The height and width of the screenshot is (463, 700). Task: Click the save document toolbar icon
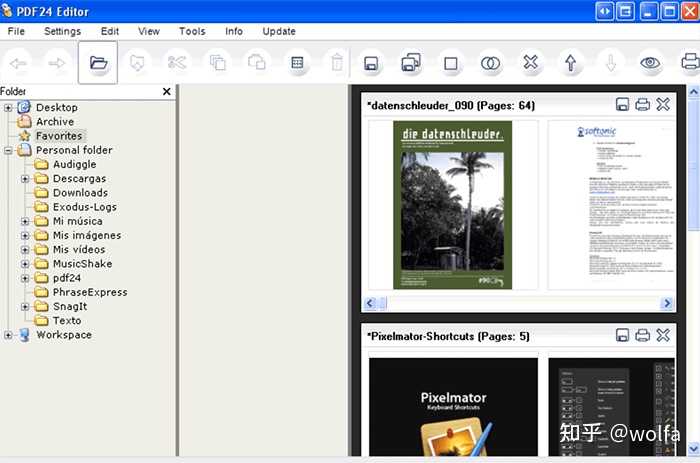click(x=371, y=63)
